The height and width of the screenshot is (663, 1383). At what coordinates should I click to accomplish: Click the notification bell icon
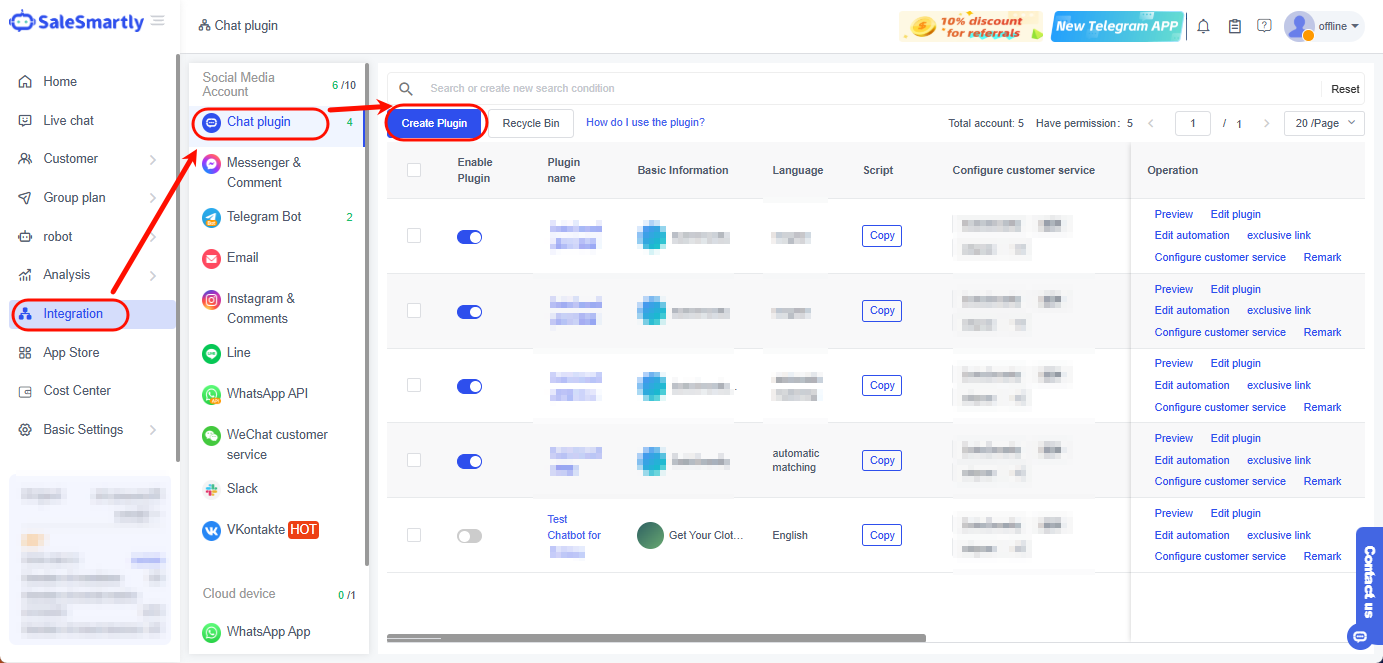1203,26
